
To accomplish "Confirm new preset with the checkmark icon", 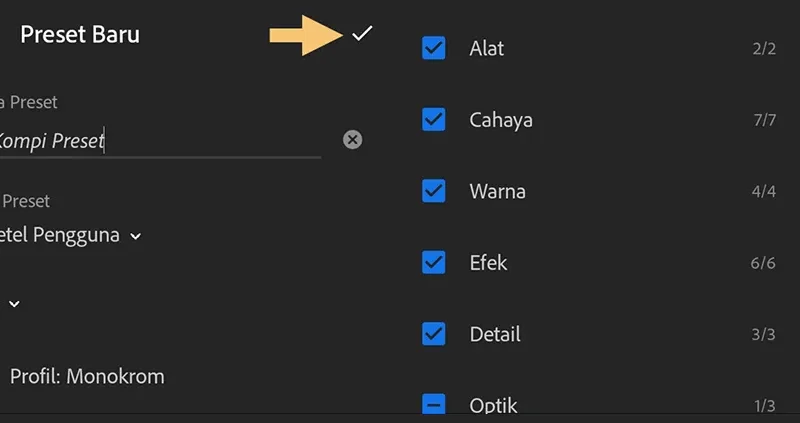I will pyautogui.click(x=362, y=34).
